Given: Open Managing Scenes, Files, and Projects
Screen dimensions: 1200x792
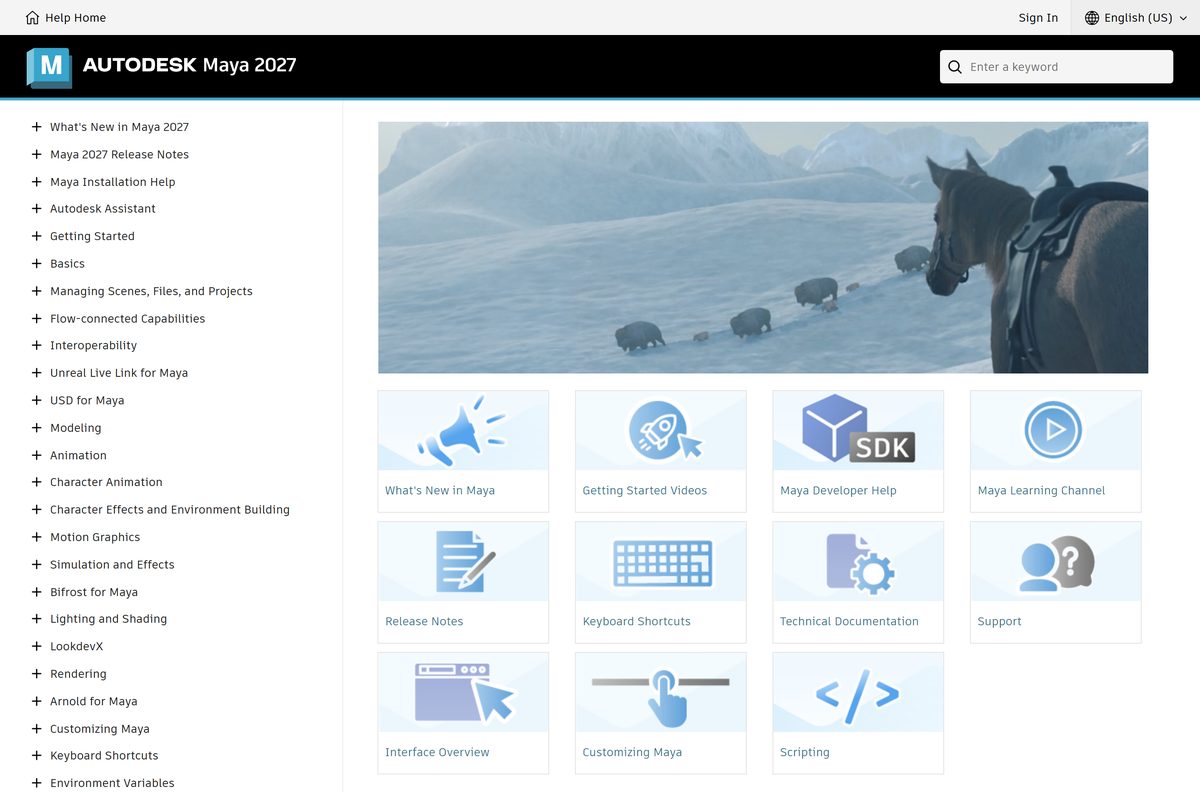Looking at the screenshot, I should point(151,291).
